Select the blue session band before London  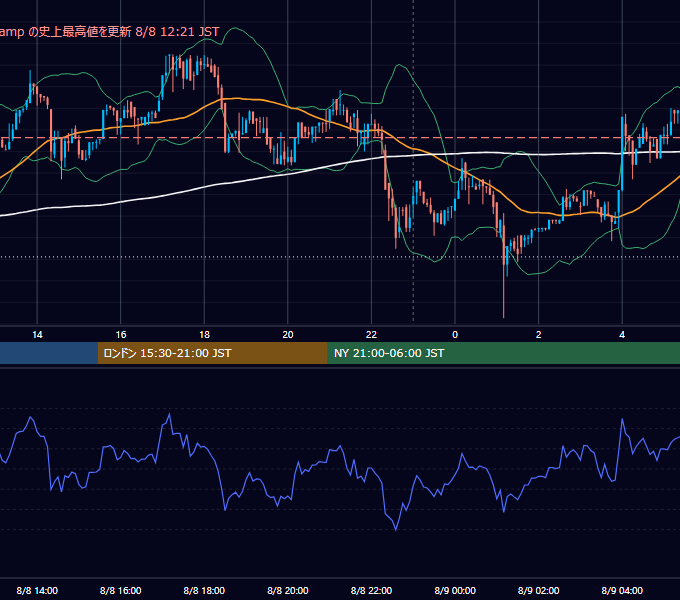(49, 353)
